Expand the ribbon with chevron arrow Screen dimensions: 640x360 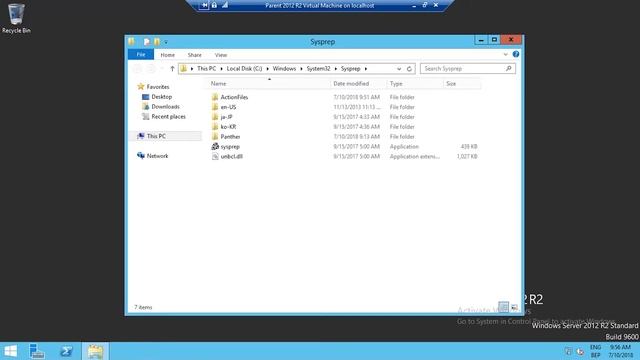(506, 54)
